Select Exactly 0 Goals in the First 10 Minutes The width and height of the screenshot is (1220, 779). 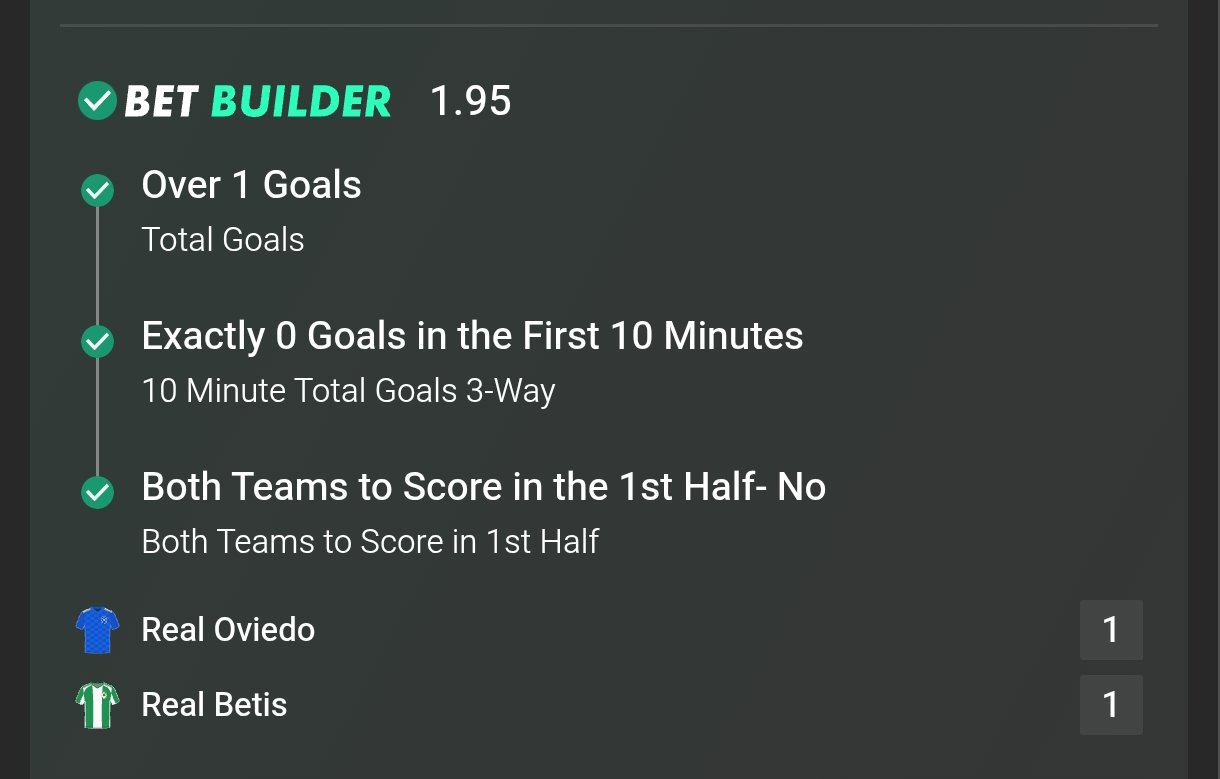[x=472, y=336]
